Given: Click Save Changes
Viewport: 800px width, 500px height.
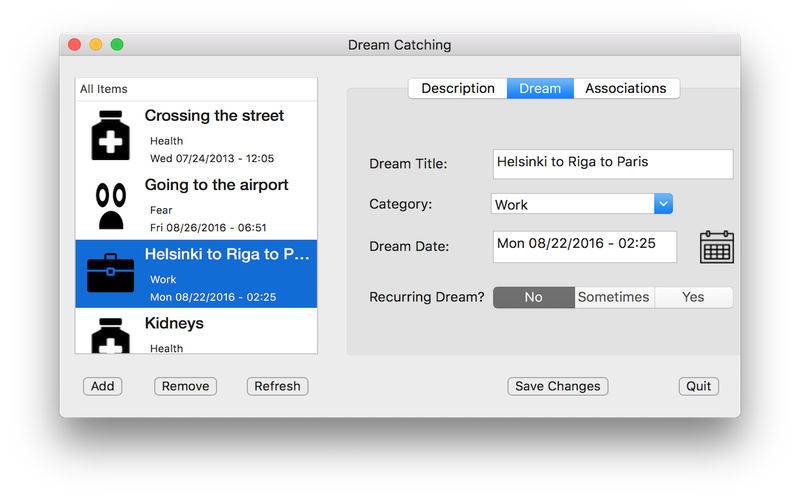Looking at the screenshot, I should 558,386.
